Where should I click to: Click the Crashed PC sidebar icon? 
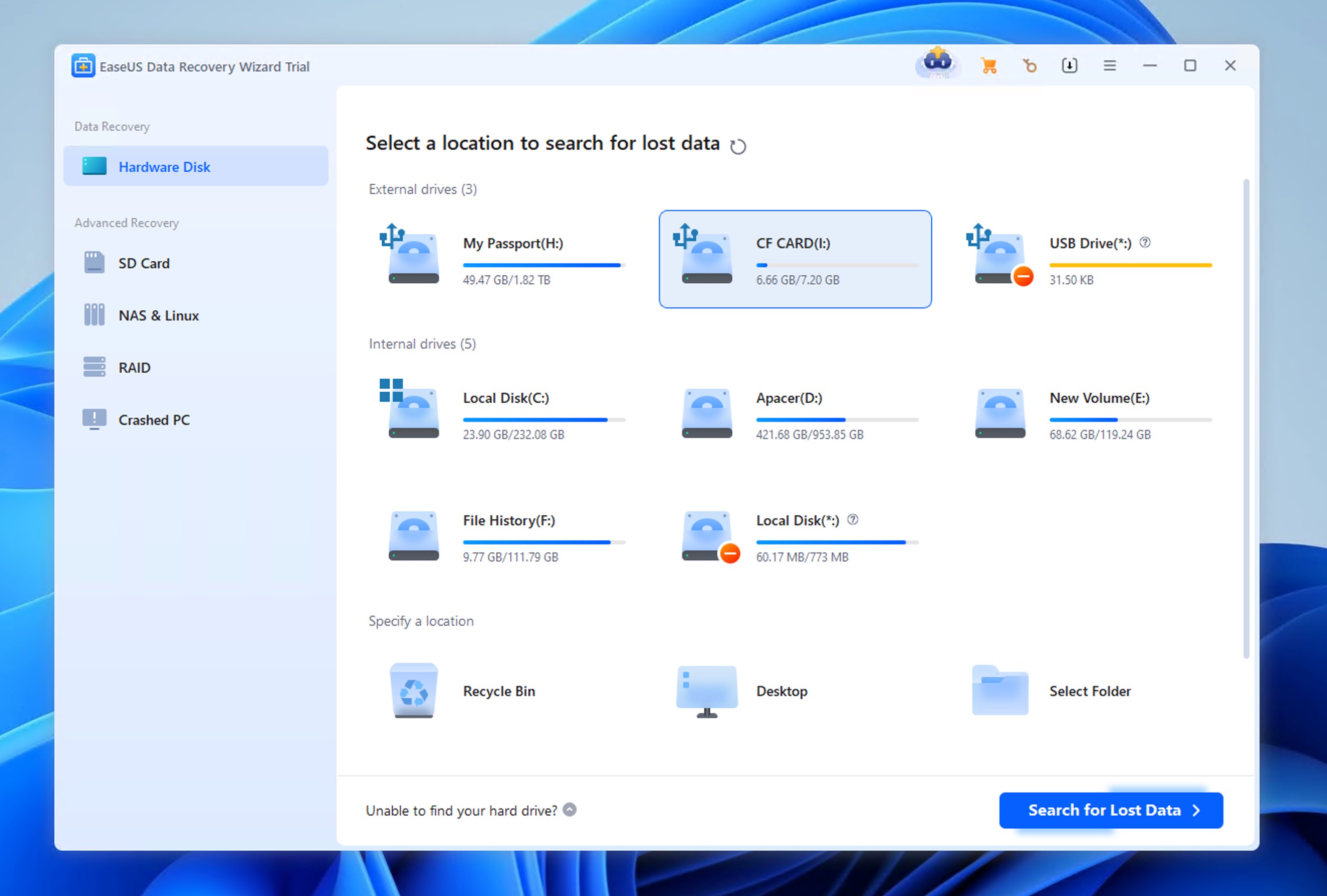coord(94,419)
